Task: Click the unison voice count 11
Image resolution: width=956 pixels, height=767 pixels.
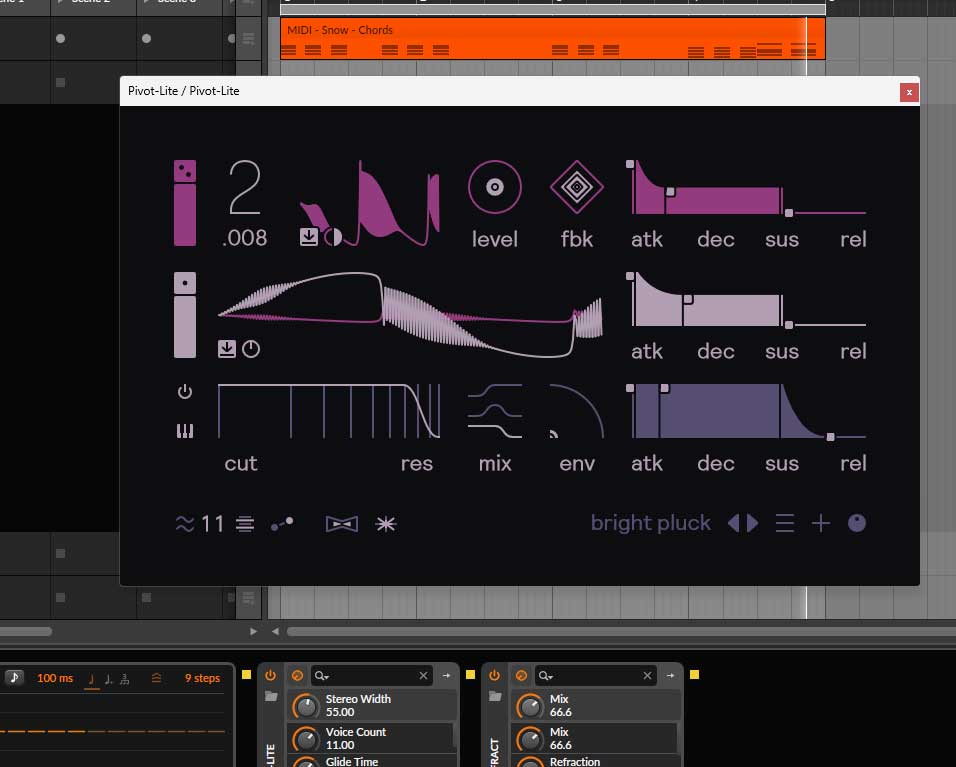Action: pyautogui.click(x=213, y=524)
